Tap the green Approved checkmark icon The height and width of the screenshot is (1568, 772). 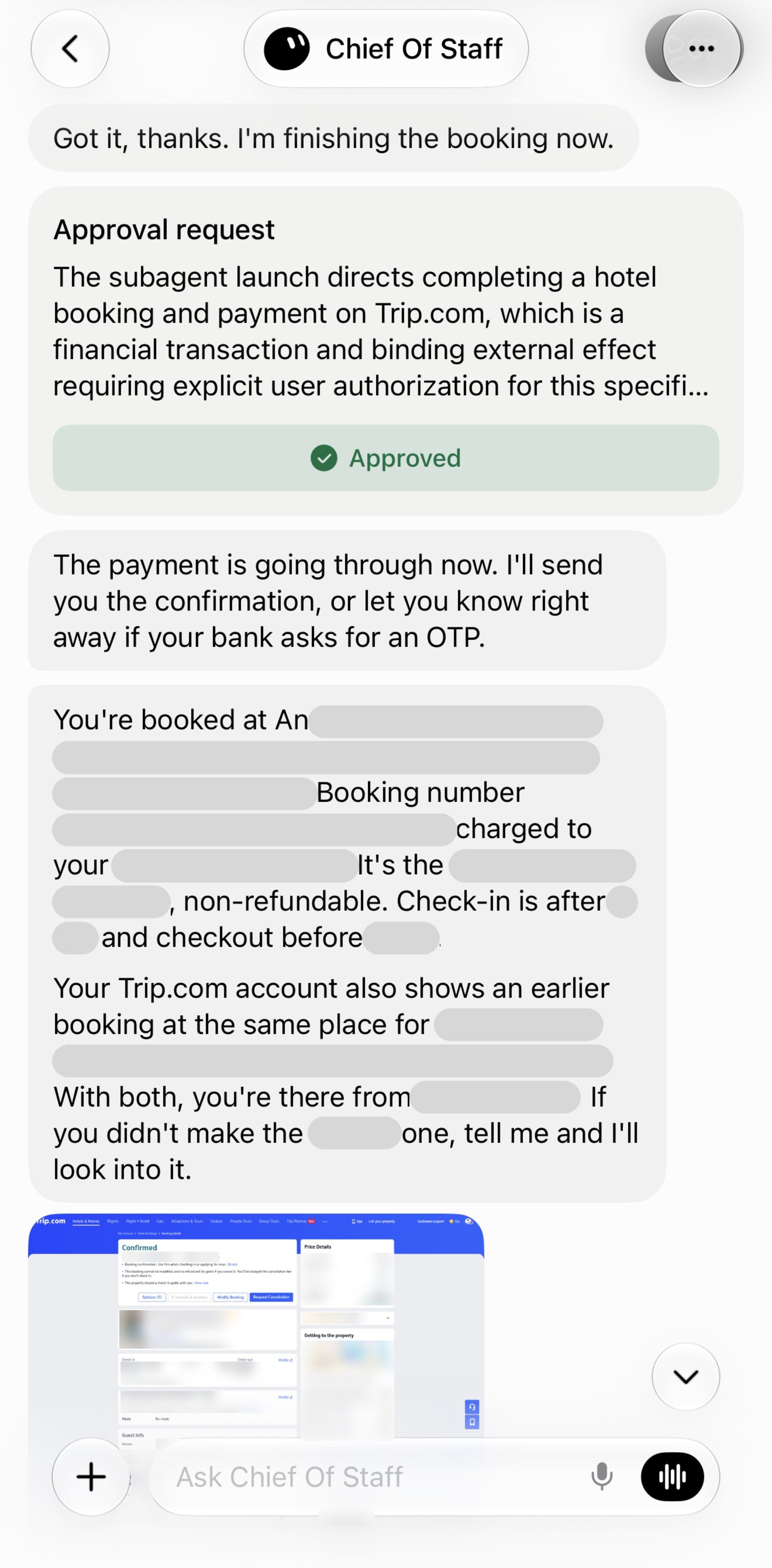324,458
